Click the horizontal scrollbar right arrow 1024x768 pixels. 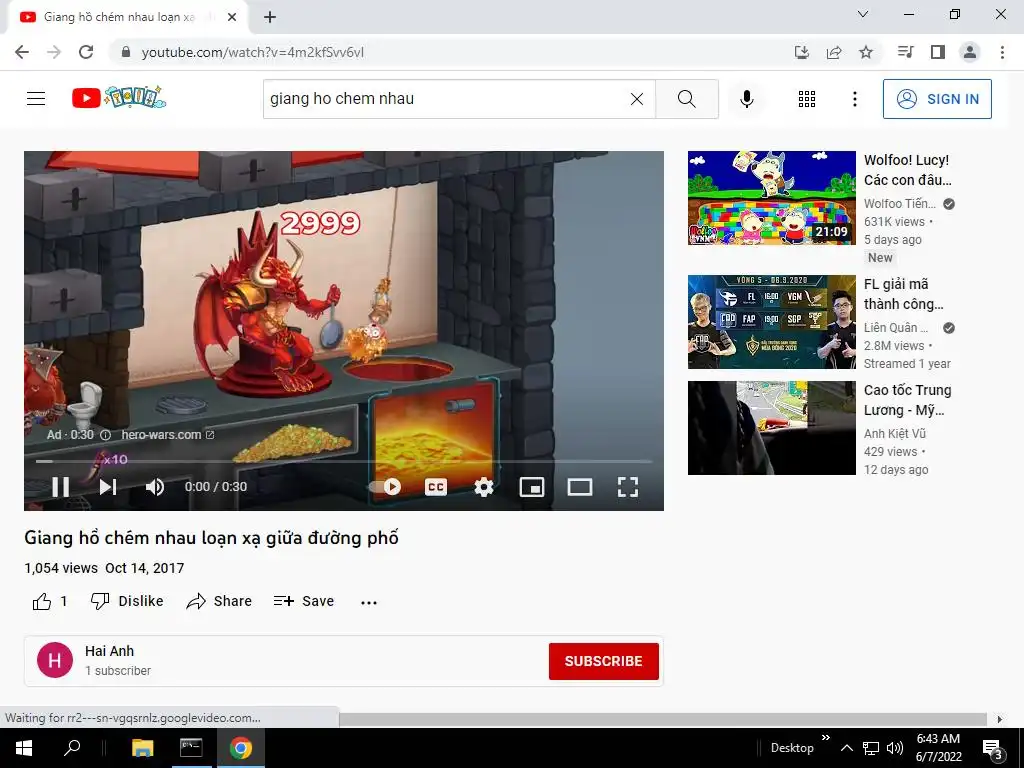tap(999, 719)
